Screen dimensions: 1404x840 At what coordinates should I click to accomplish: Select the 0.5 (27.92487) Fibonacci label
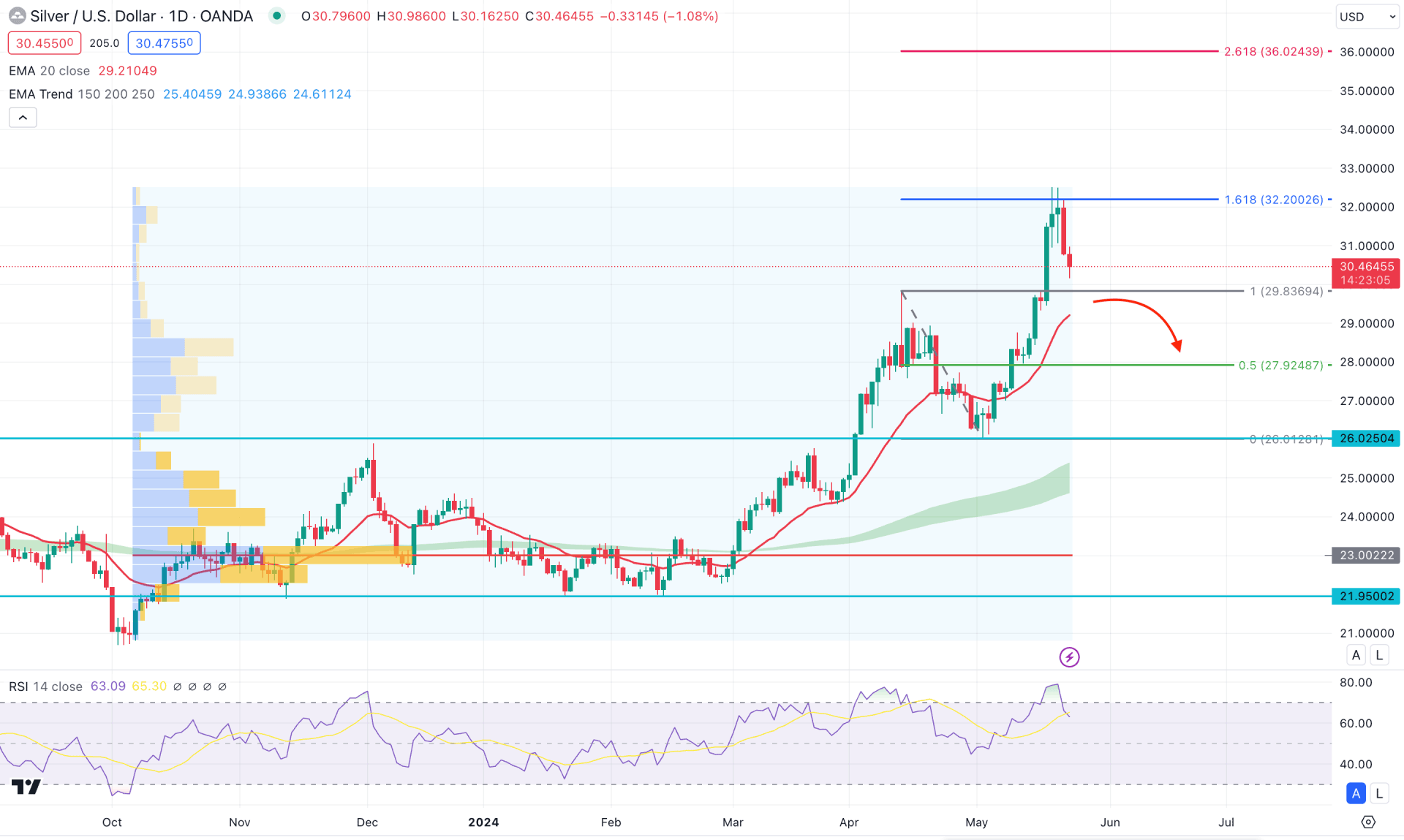pyautogui.click(x=1280, y=366)
